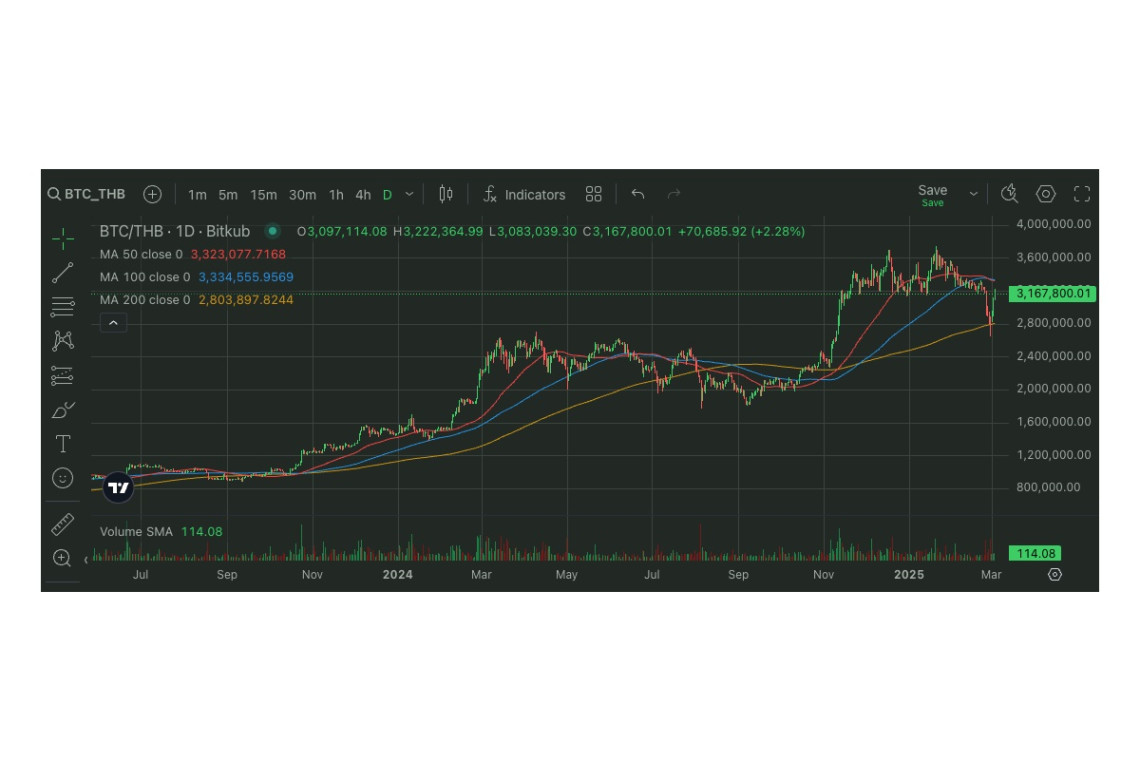Activate the ruler measure tool
The image size is (1140, 760).
click(x=63, y=524)
